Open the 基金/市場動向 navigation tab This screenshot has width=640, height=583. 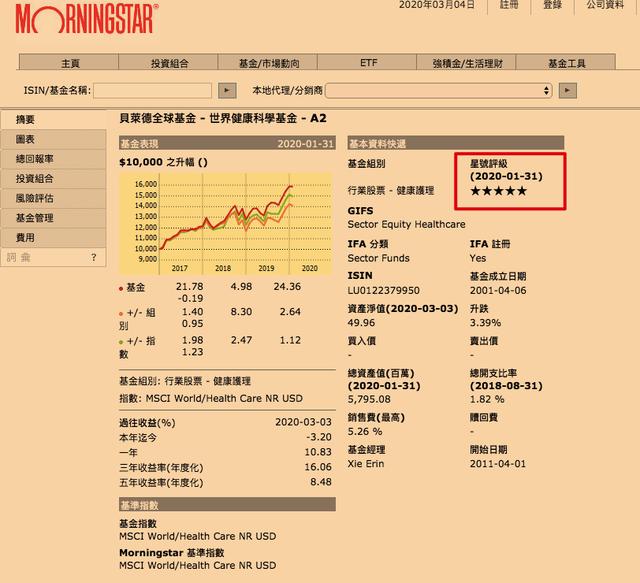coord(268,63)
